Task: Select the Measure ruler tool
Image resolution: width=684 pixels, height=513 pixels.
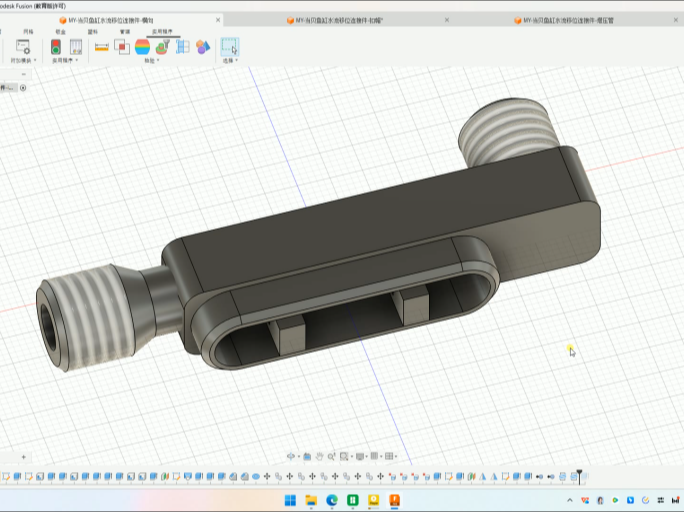Action: 102,47
